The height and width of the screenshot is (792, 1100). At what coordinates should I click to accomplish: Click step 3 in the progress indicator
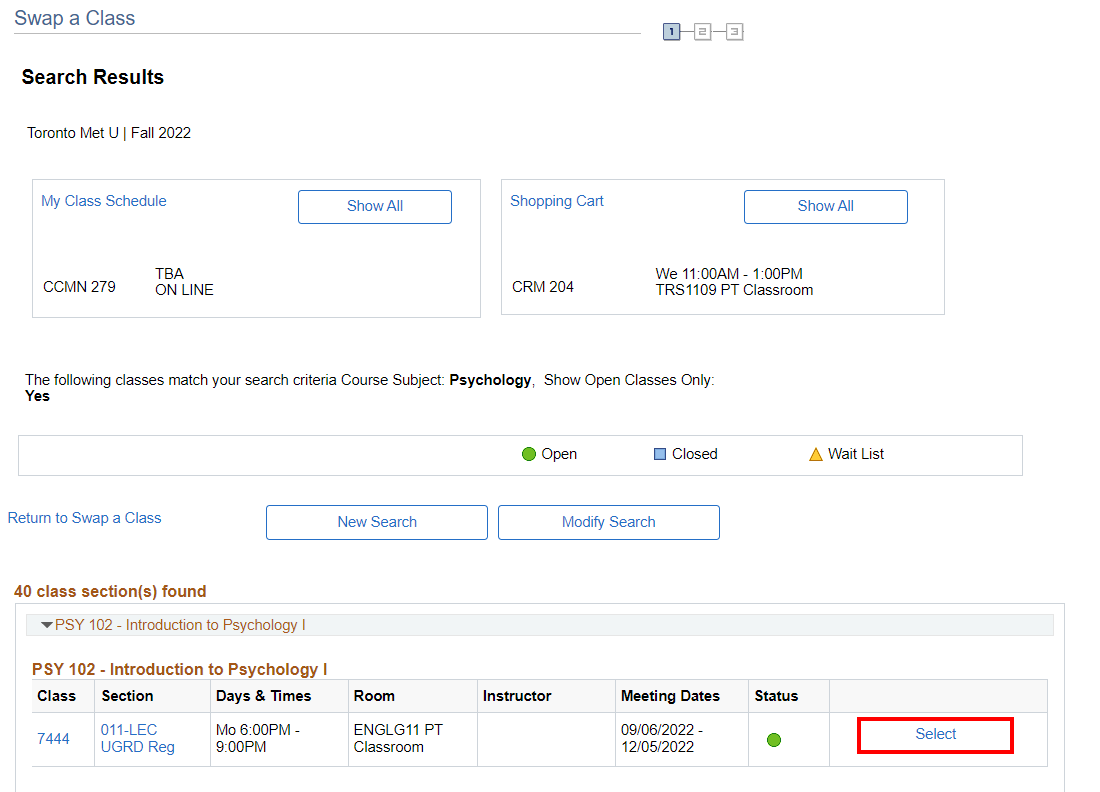pos(735,33)
